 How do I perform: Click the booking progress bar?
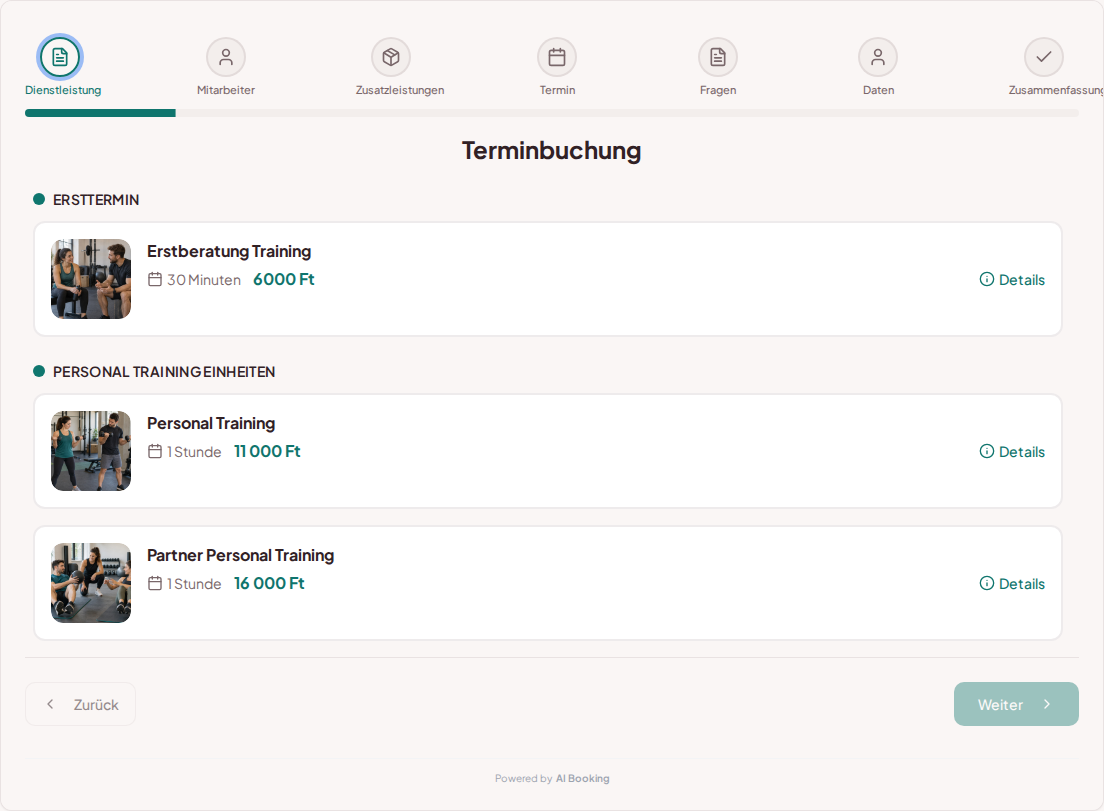(551, 113)
